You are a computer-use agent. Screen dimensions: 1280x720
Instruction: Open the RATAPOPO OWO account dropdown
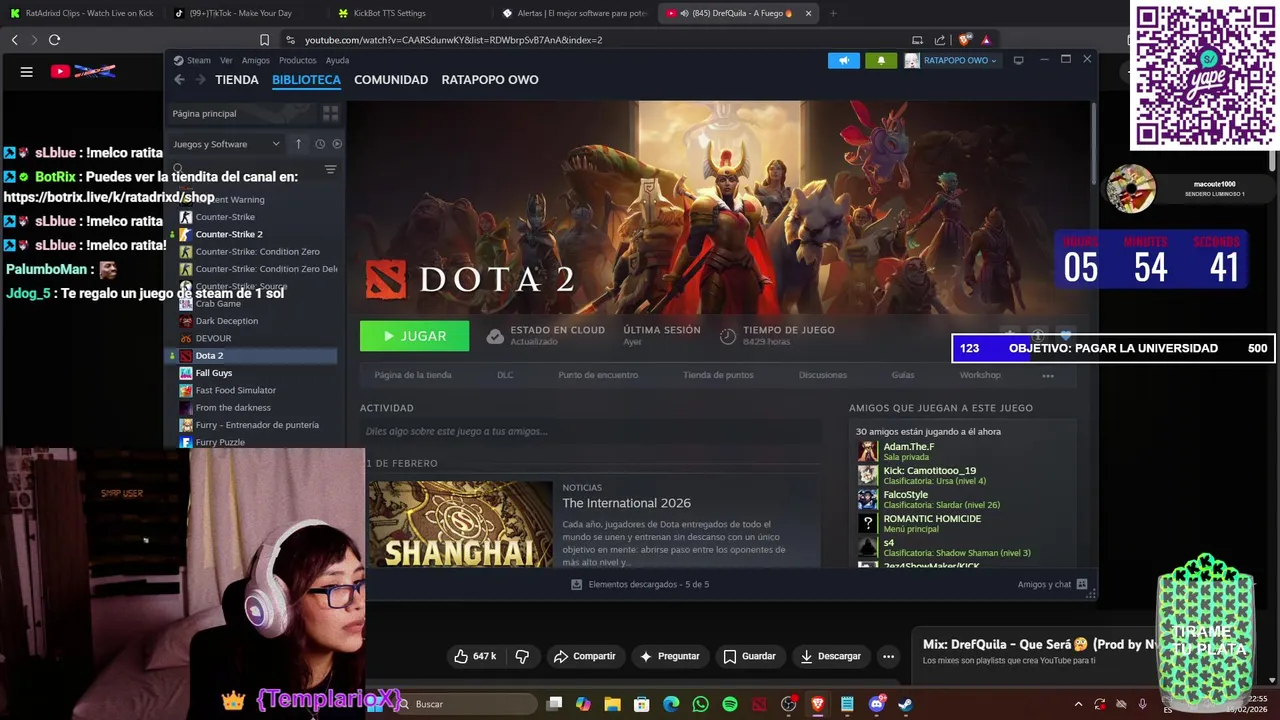951,60
